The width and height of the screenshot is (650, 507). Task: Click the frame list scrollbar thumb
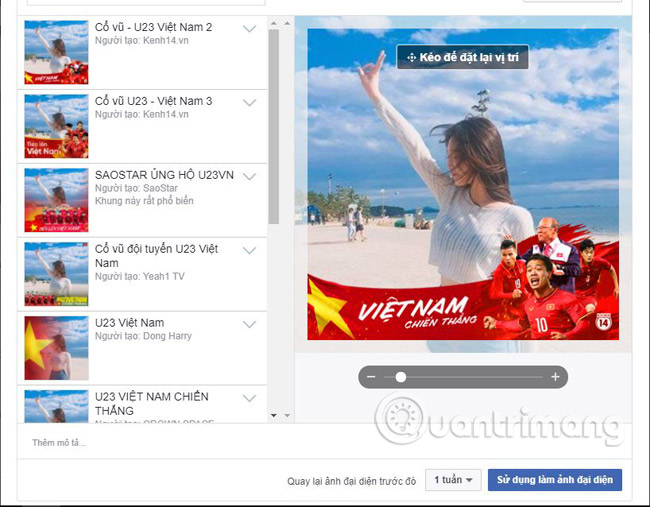[274, 126]
